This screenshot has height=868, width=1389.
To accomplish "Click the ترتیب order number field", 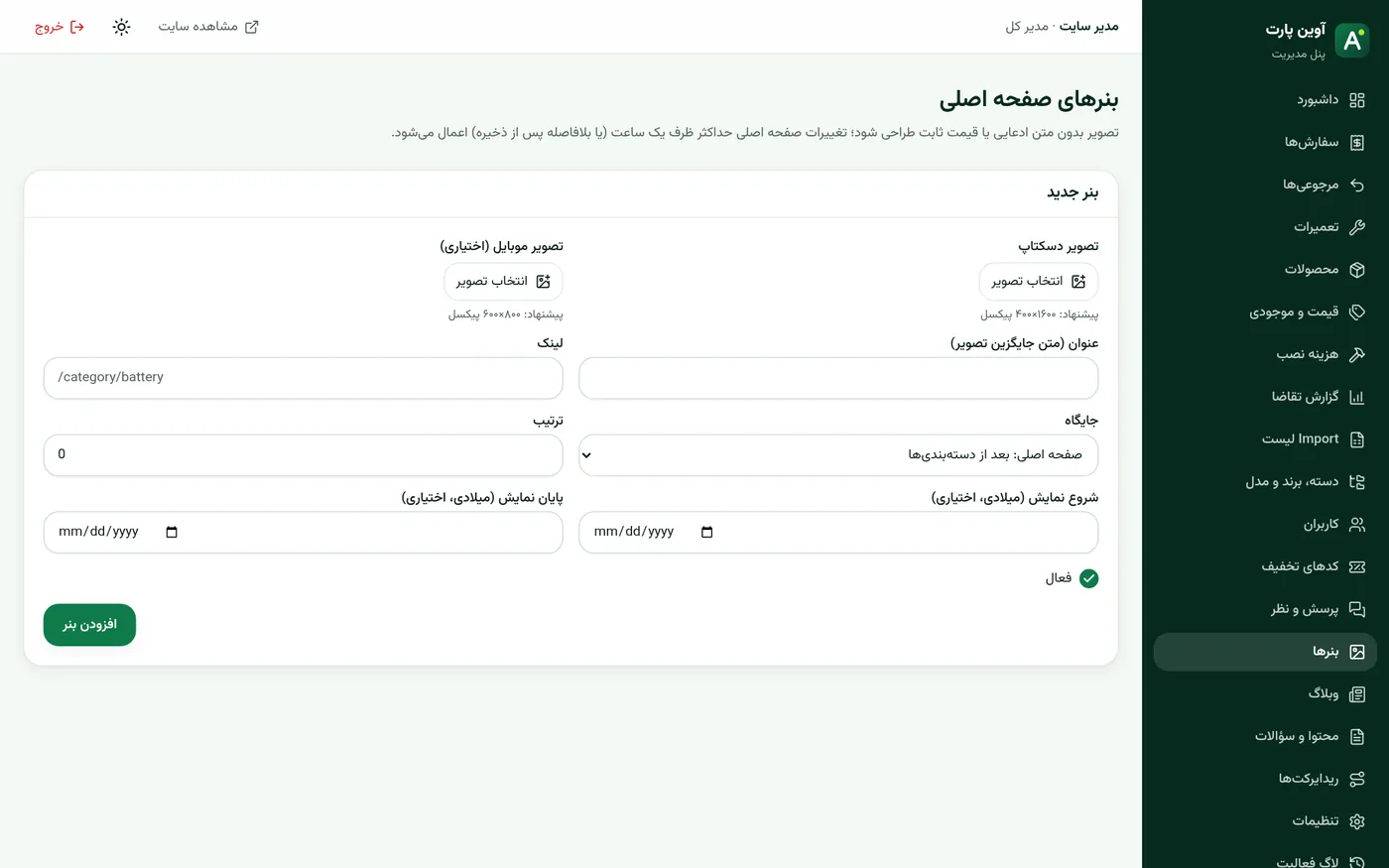I will tap(304, 455).
